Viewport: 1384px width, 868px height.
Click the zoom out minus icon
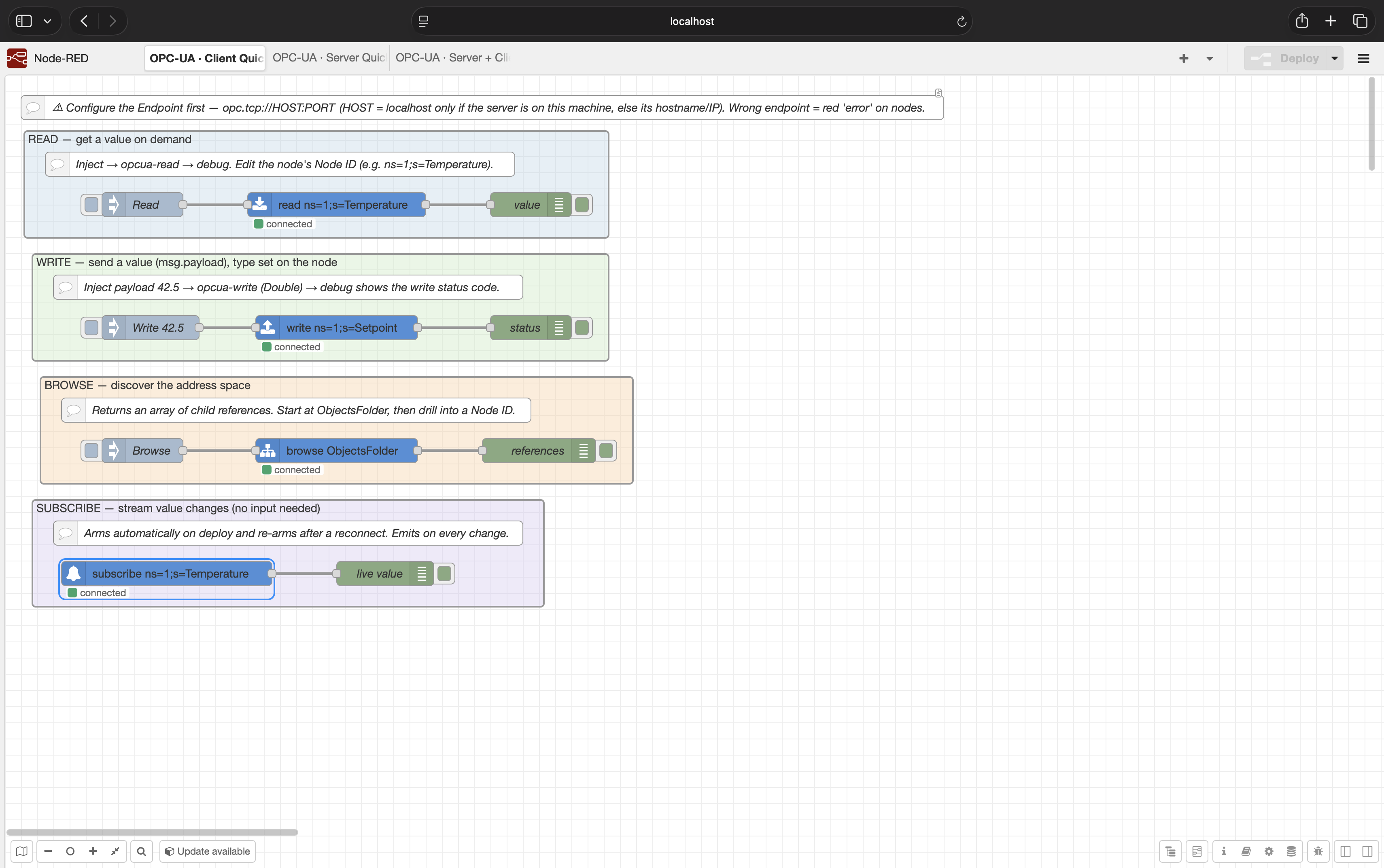(x=48, y=851)
